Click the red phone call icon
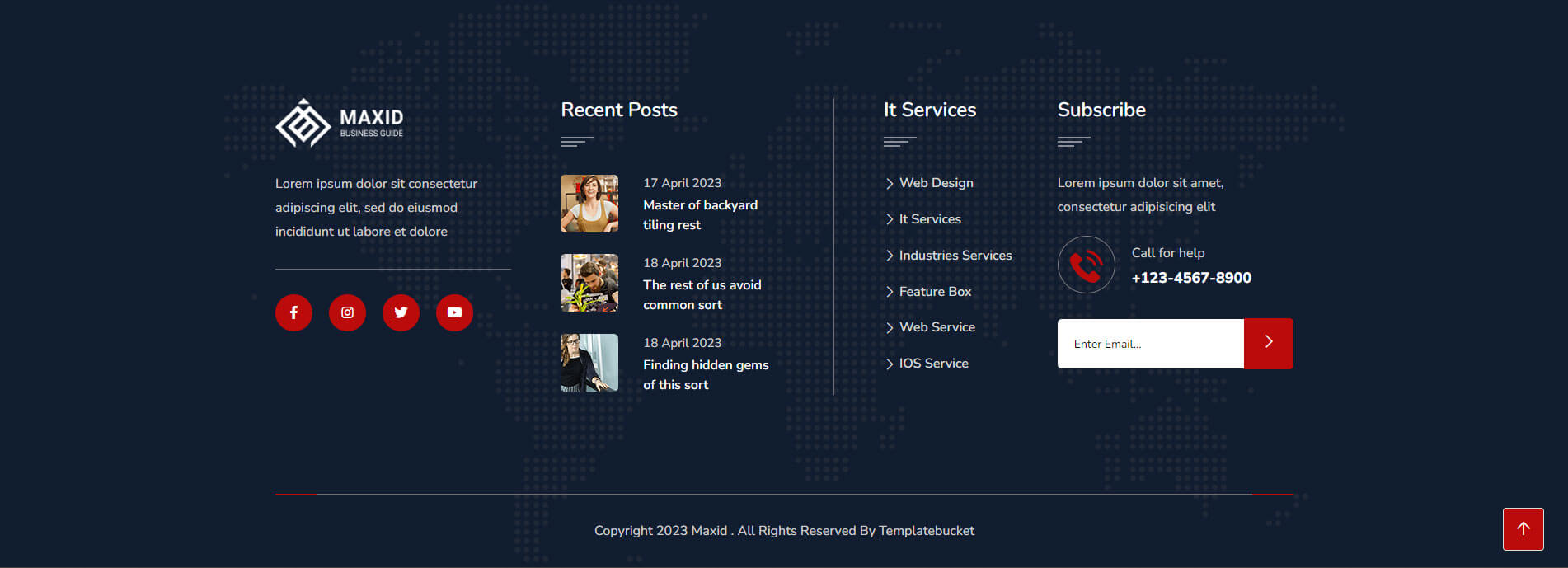The height and width of the screenshot is (568, 1568). pos(1086,265)
